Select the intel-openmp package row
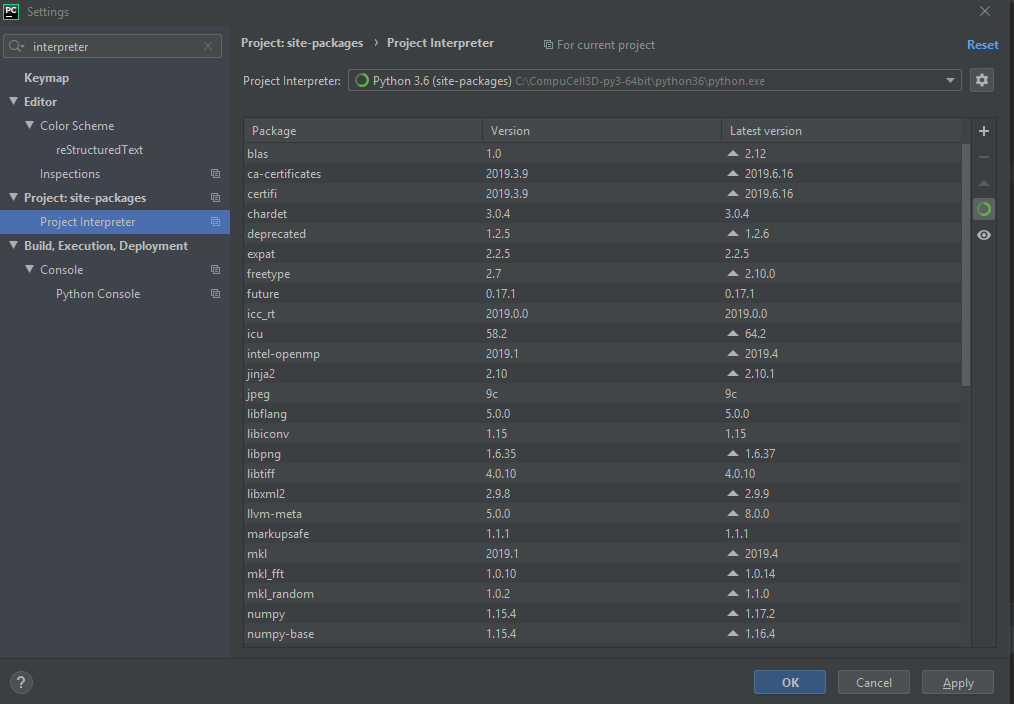The width and height of the screenshot is (1014, 704). (603, 354)
